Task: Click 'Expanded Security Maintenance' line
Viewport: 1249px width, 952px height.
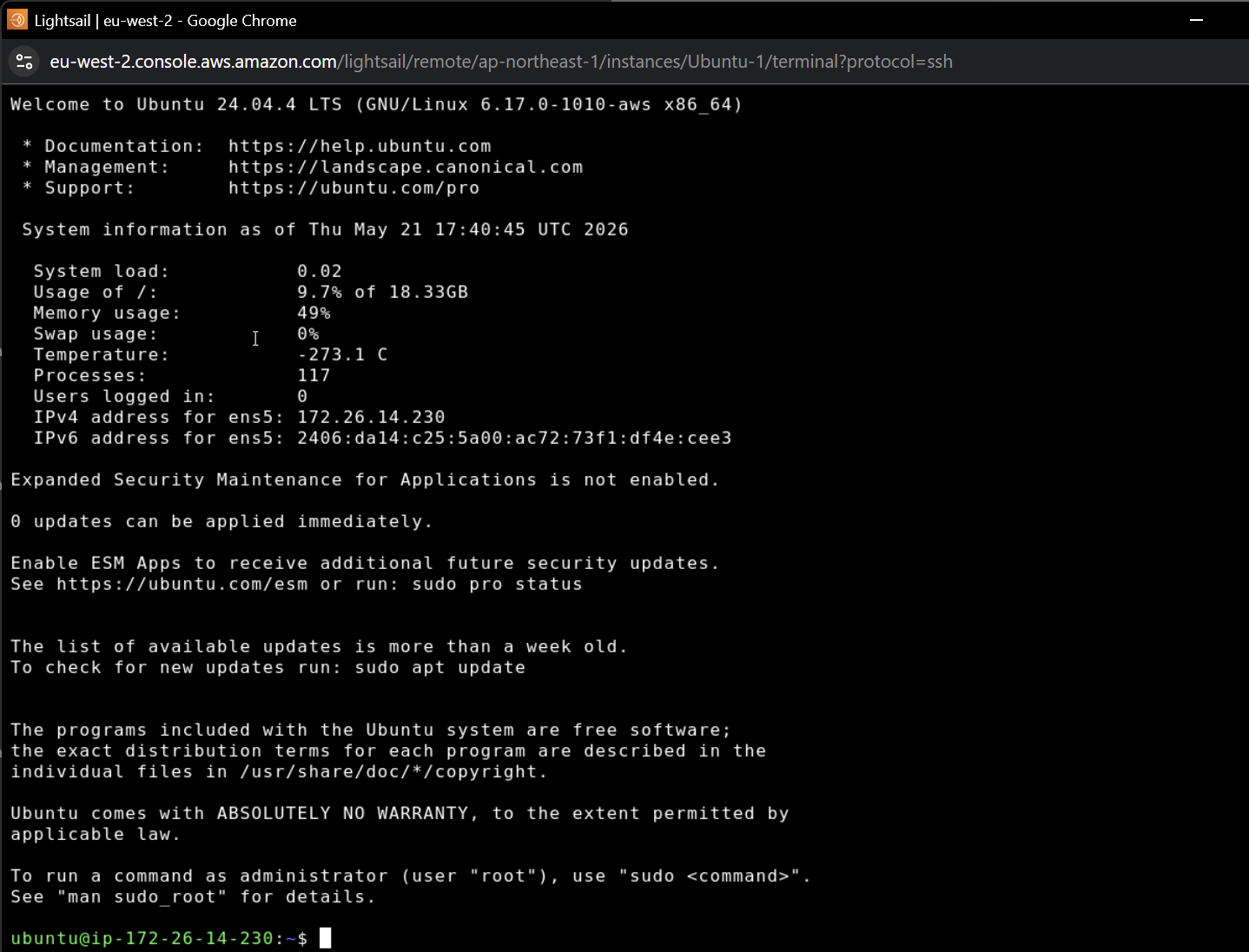Action: 365,479
